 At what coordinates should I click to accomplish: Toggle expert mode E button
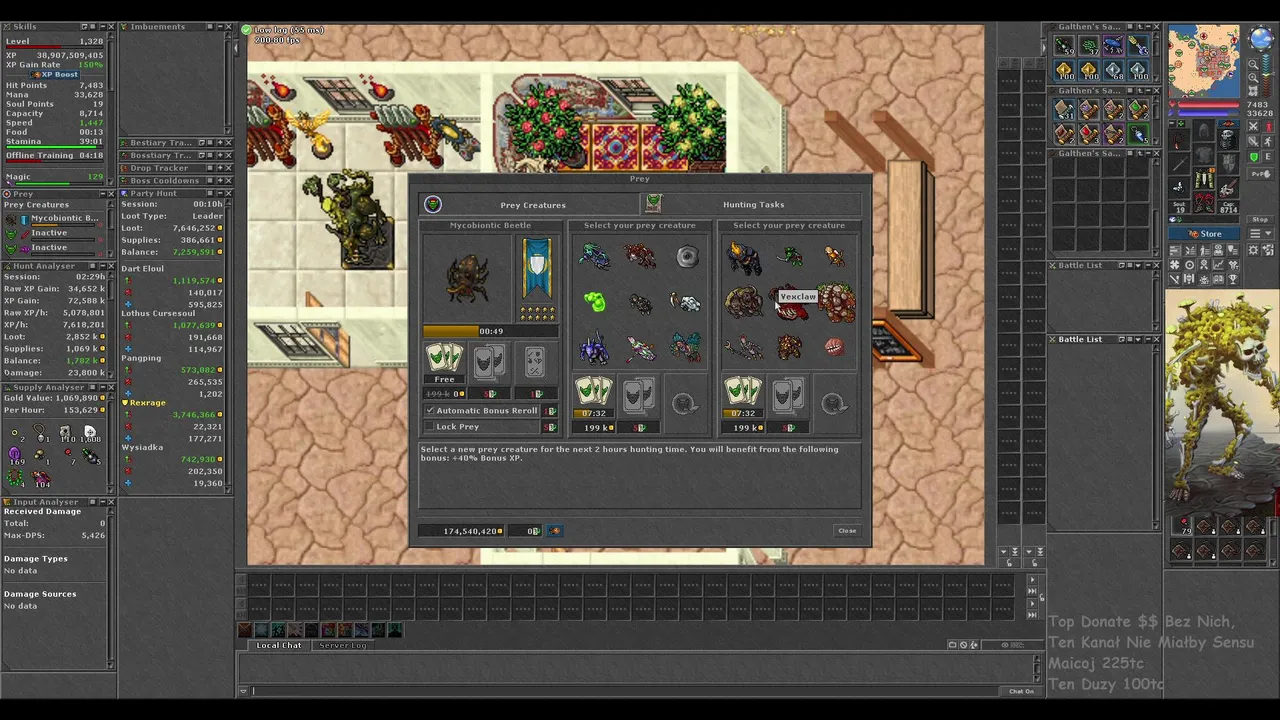1267,158
